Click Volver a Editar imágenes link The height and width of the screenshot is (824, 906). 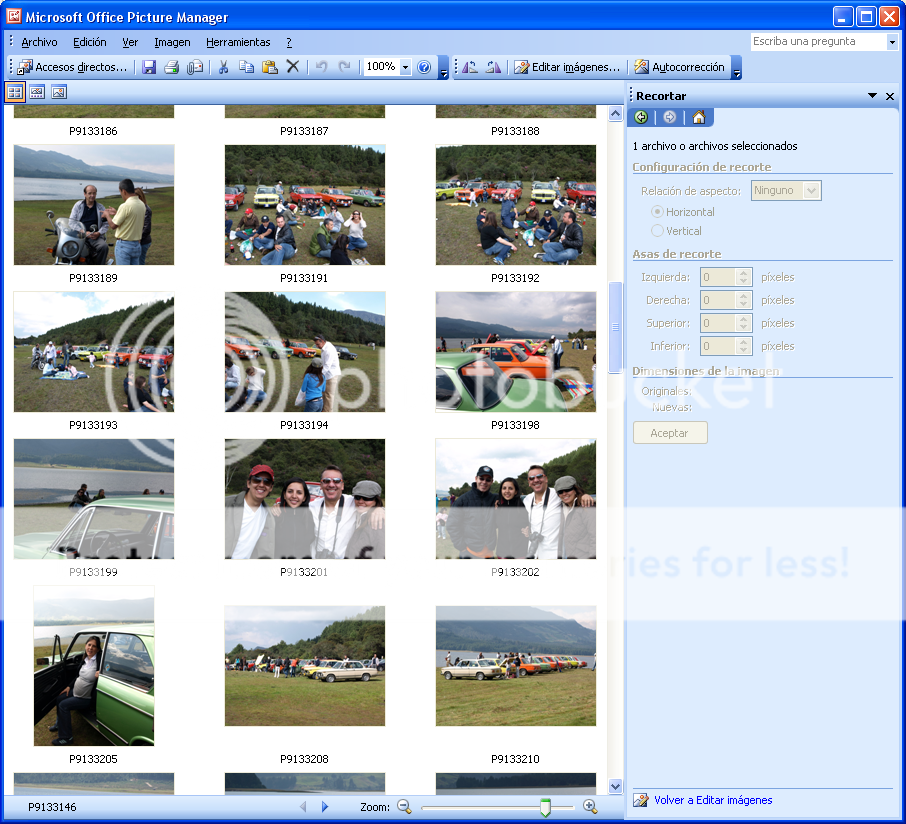coord(713,800)
